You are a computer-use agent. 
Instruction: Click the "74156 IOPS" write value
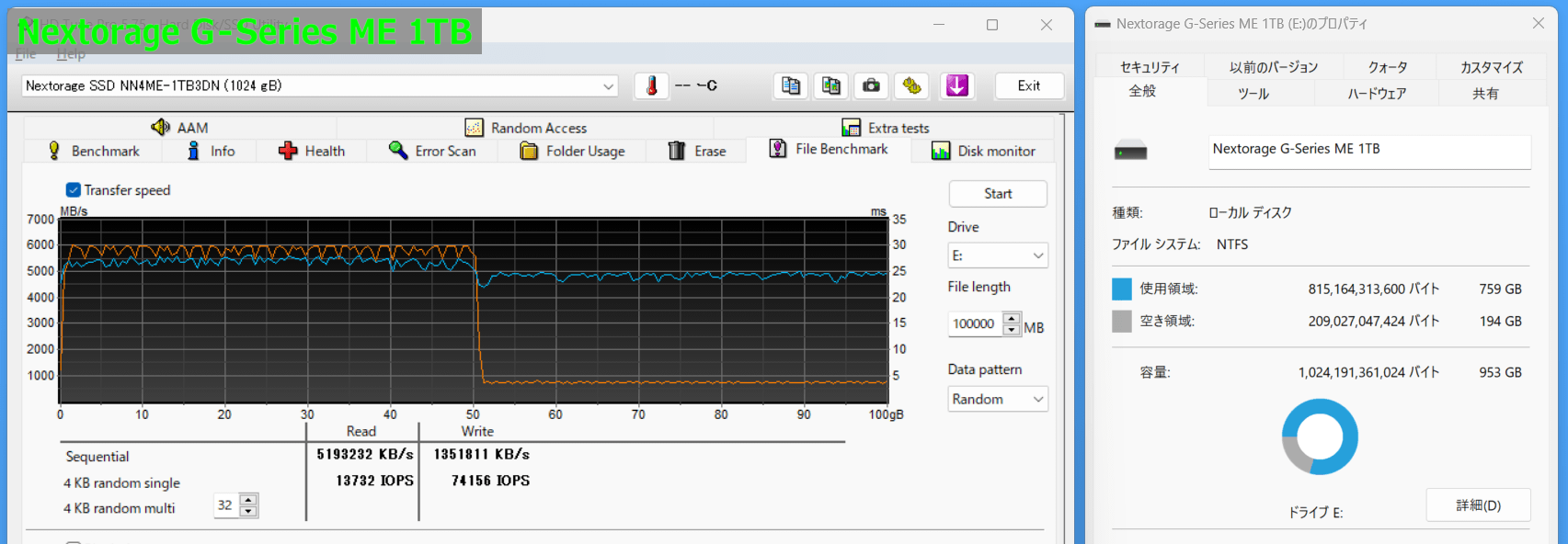(490, 481)
